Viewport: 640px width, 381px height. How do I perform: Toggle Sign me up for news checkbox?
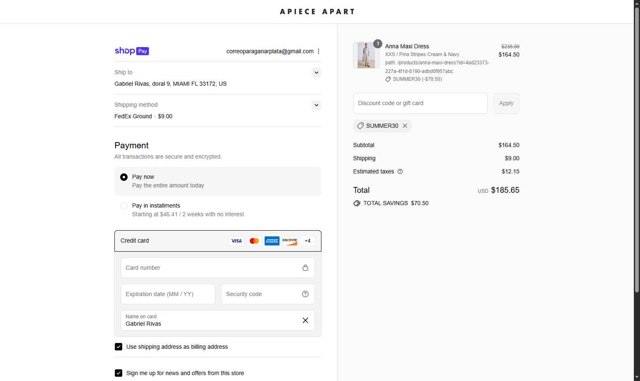tap(118, 373)
